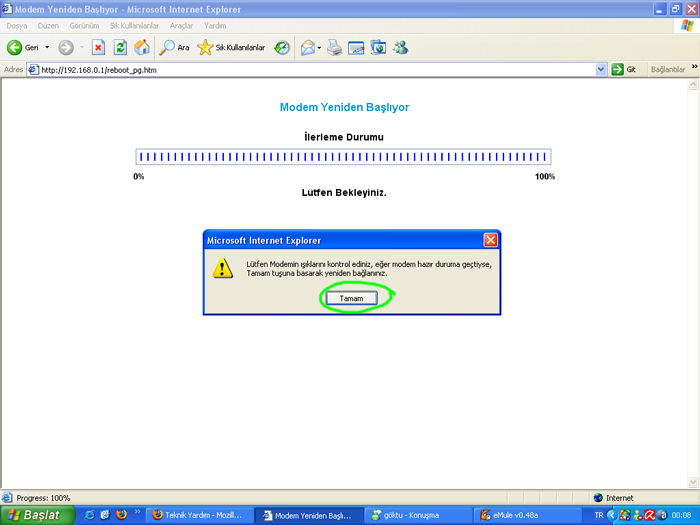Expand the address bar dropdown arrow
This screenshot has height=525, width=700.
[x=601, y=70]
